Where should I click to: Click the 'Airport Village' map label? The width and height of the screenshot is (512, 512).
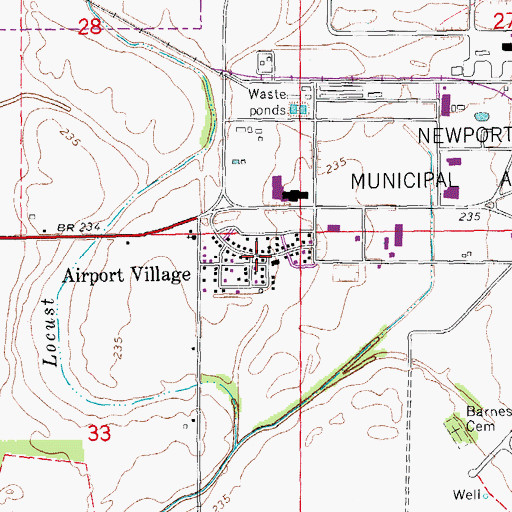point(127,275)
